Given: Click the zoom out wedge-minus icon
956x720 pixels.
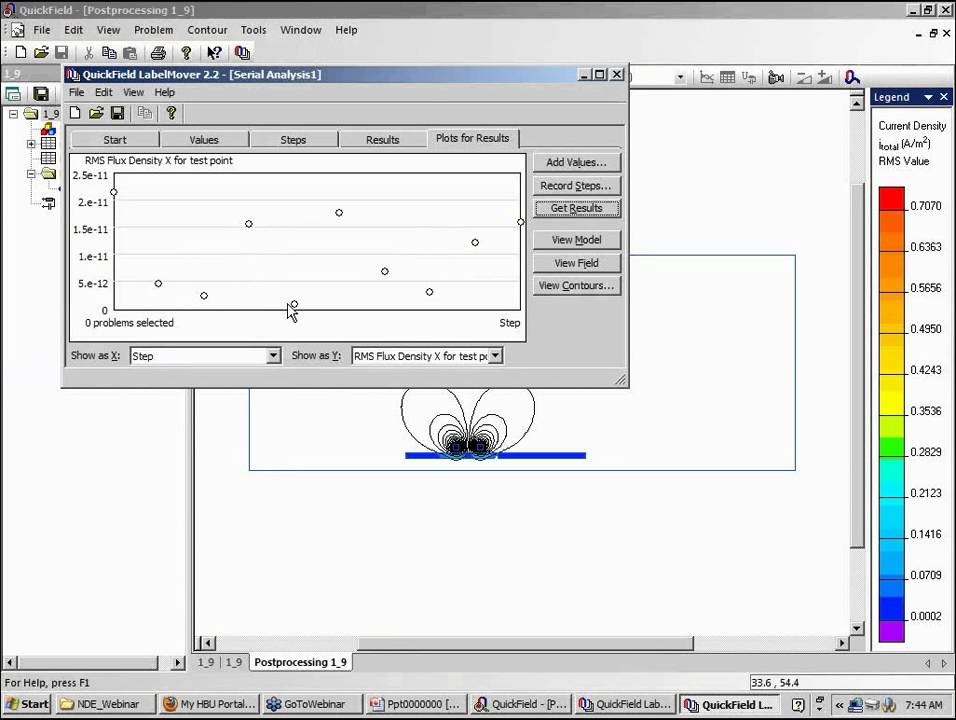Looking at the screenshot, I should tap(804, 77).
